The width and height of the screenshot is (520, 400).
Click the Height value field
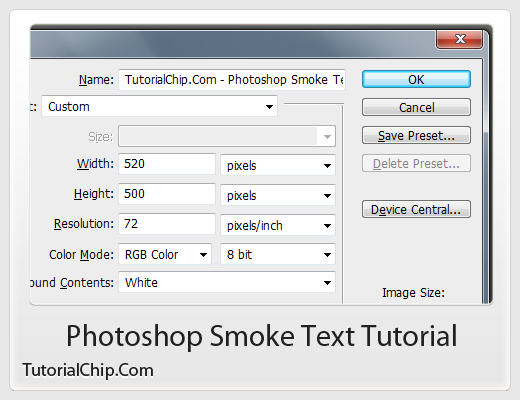(x=167, y=194)
